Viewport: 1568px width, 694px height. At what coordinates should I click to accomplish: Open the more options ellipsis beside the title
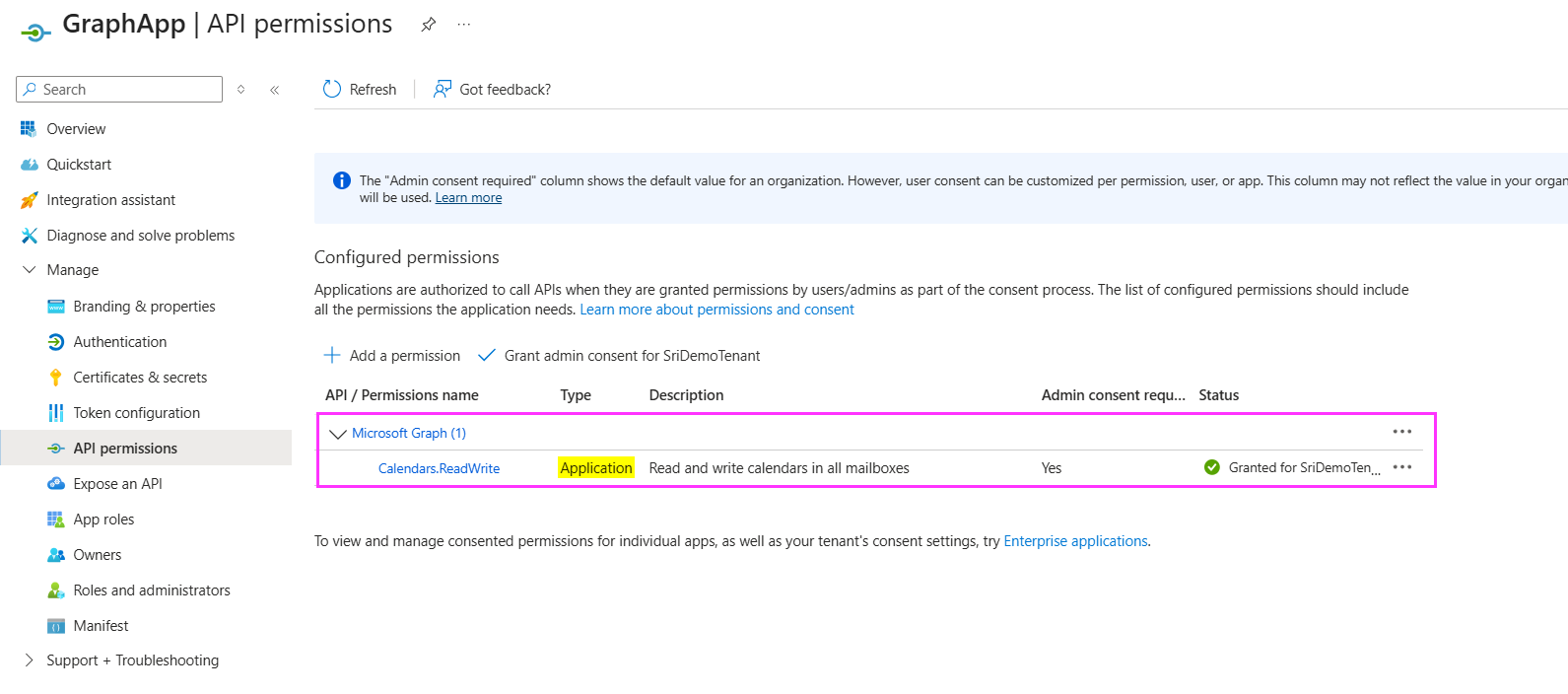(464, 25)
